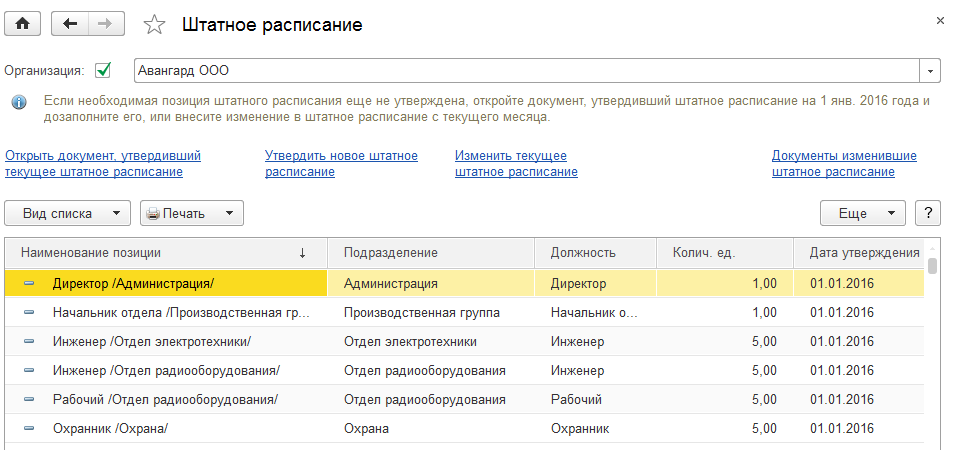Open Документы изменившие штатное расписание link
Viewport: 955px width, 450px height.
(843, 163)
